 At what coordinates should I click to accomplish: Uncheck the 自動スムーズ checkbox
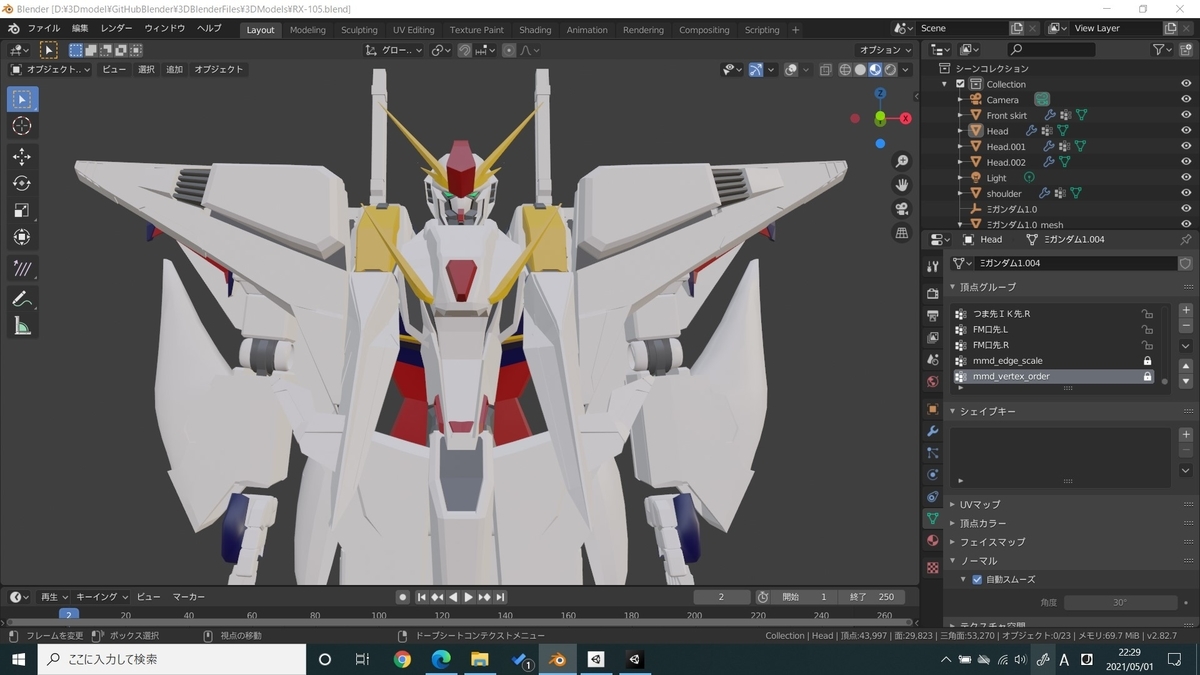coord(977,580)
